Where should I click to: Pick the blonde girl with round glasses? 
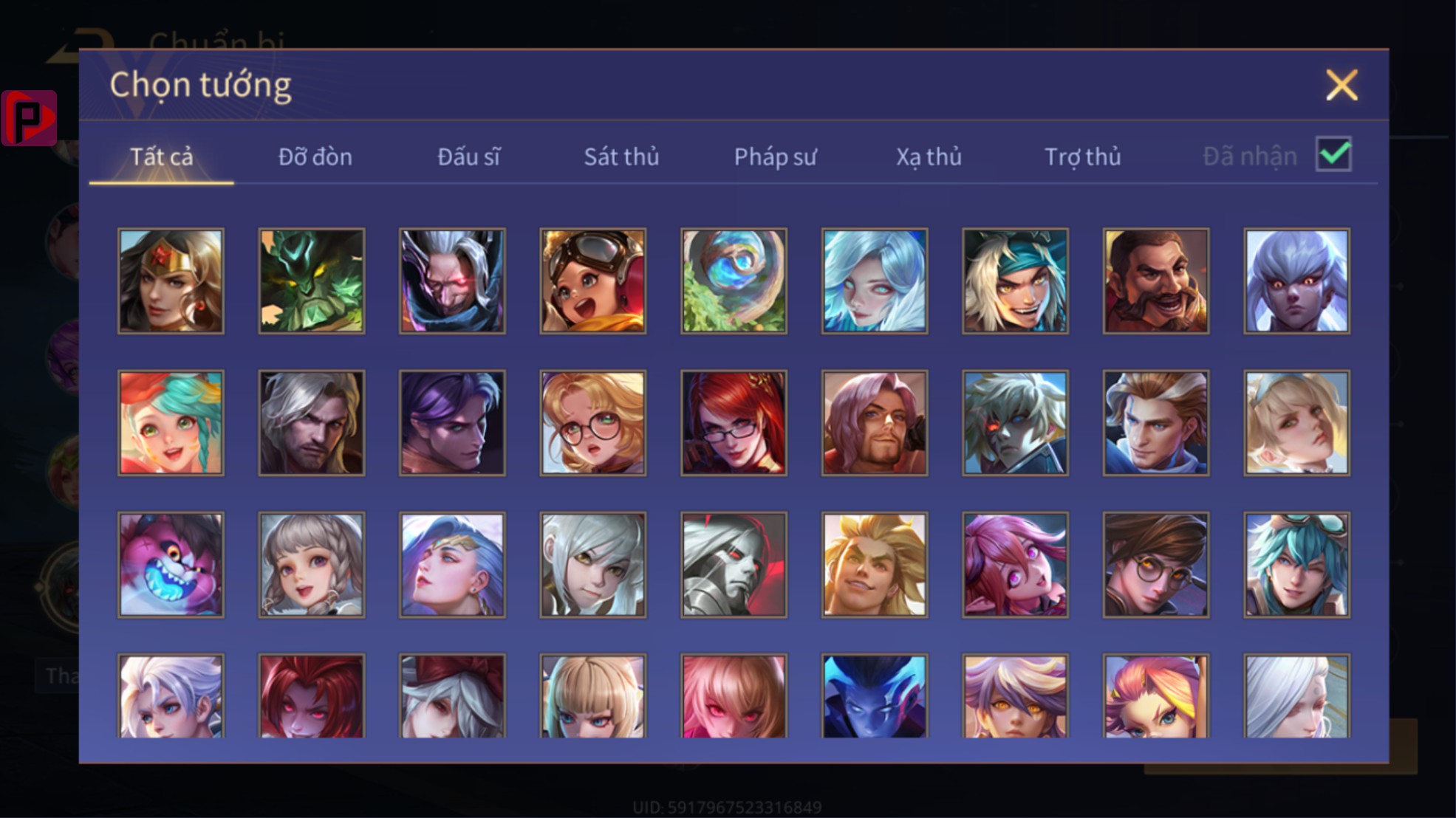(592, 422)
